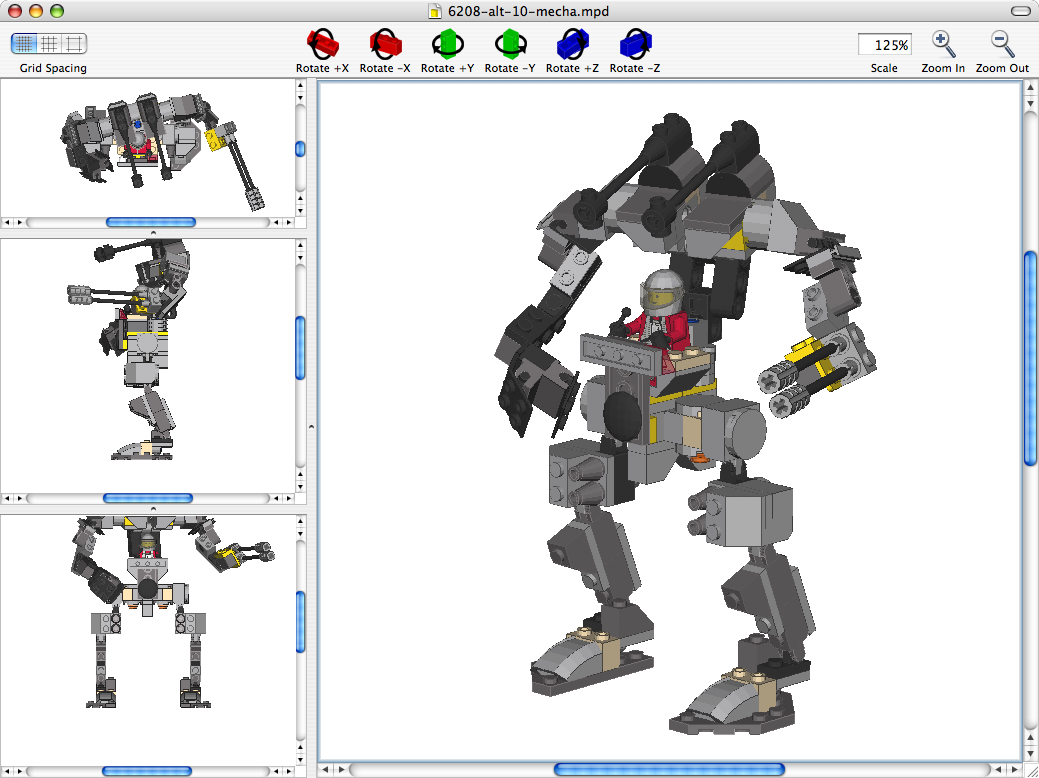Rotate the model around the -Y axis
The image size is (1039, 778).
click(510, 44)
